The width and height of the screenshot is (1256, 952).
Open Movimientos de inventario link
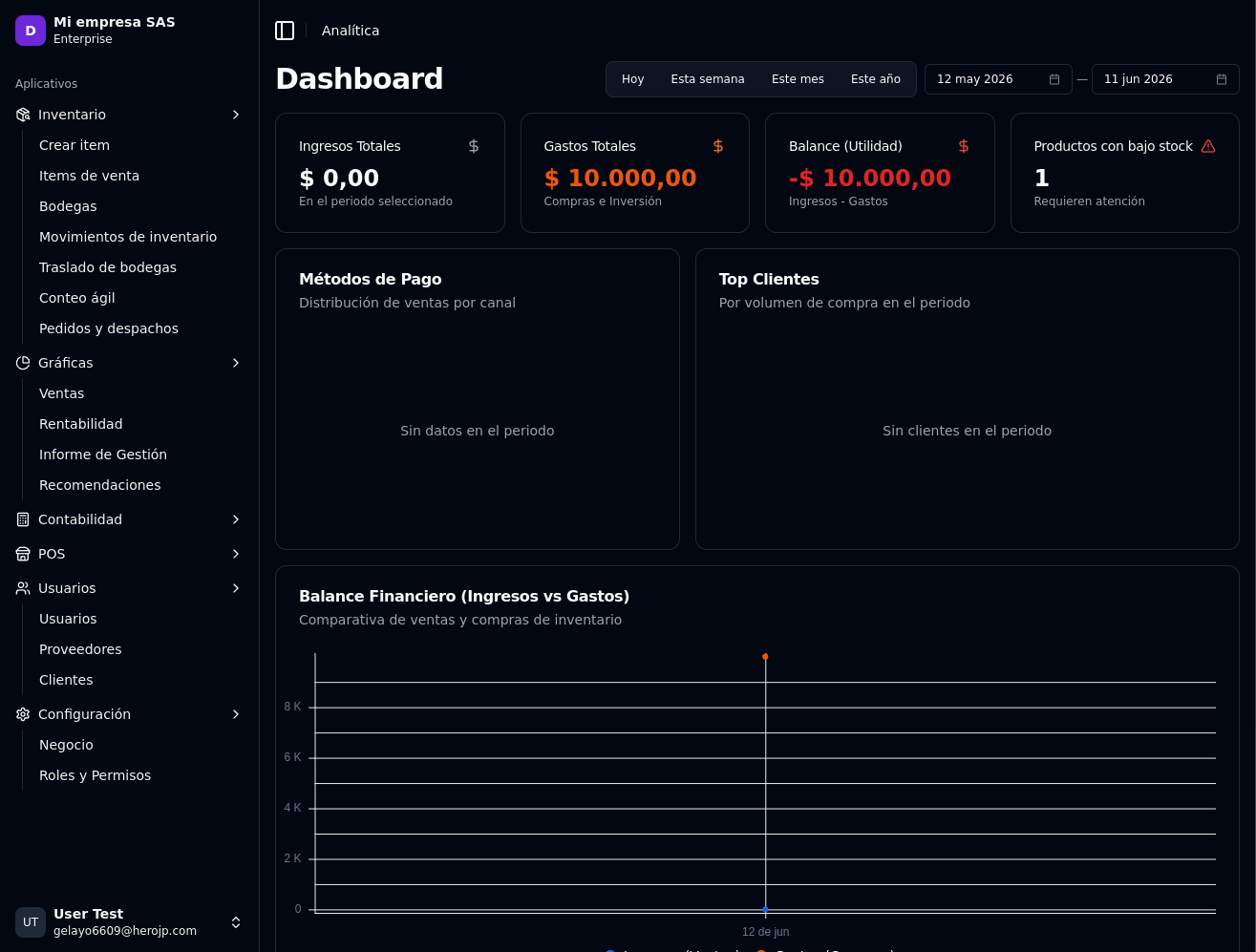(x=128, y=237)
